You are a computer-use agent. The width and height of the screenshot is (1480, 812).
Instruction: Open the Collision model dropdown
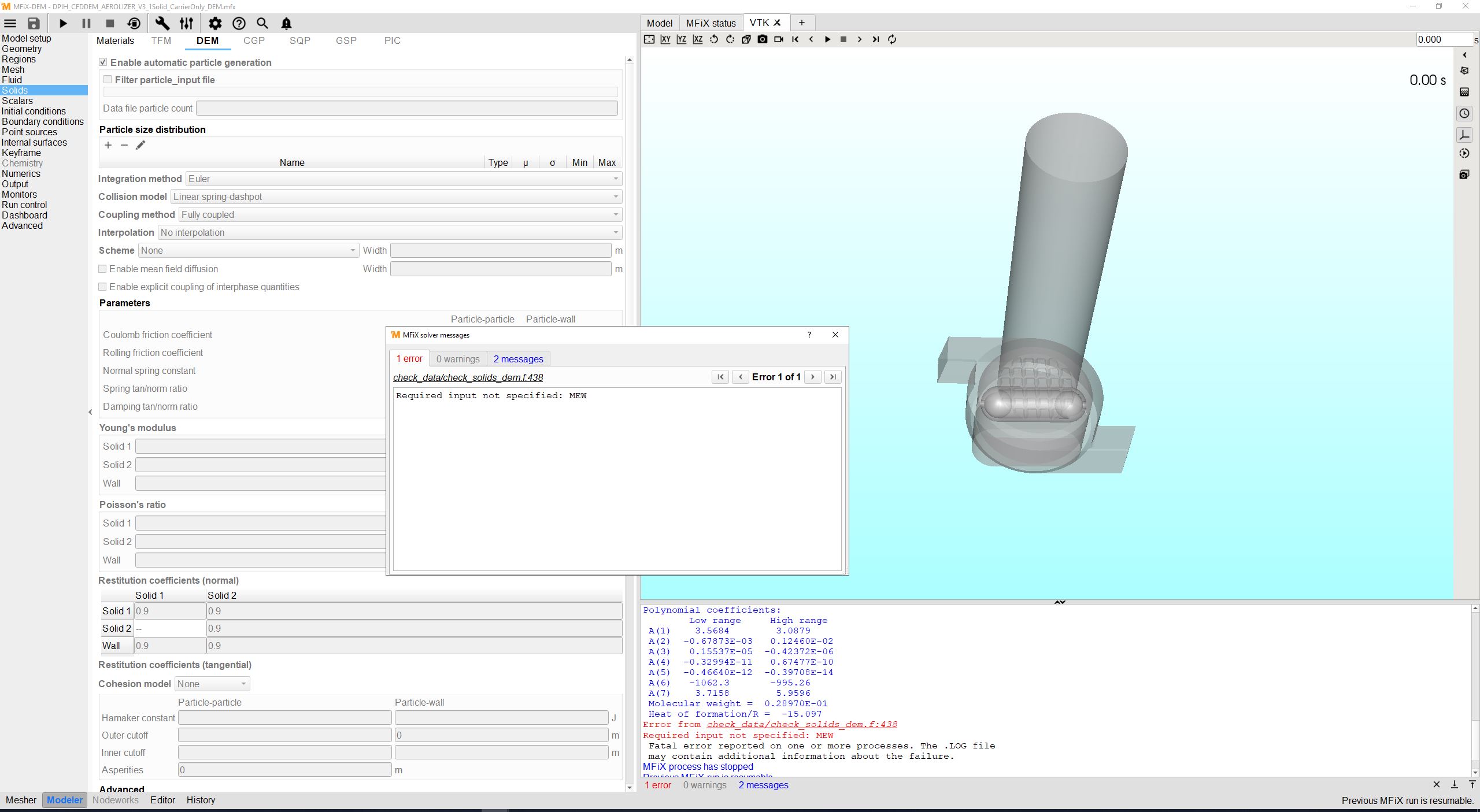396,196
